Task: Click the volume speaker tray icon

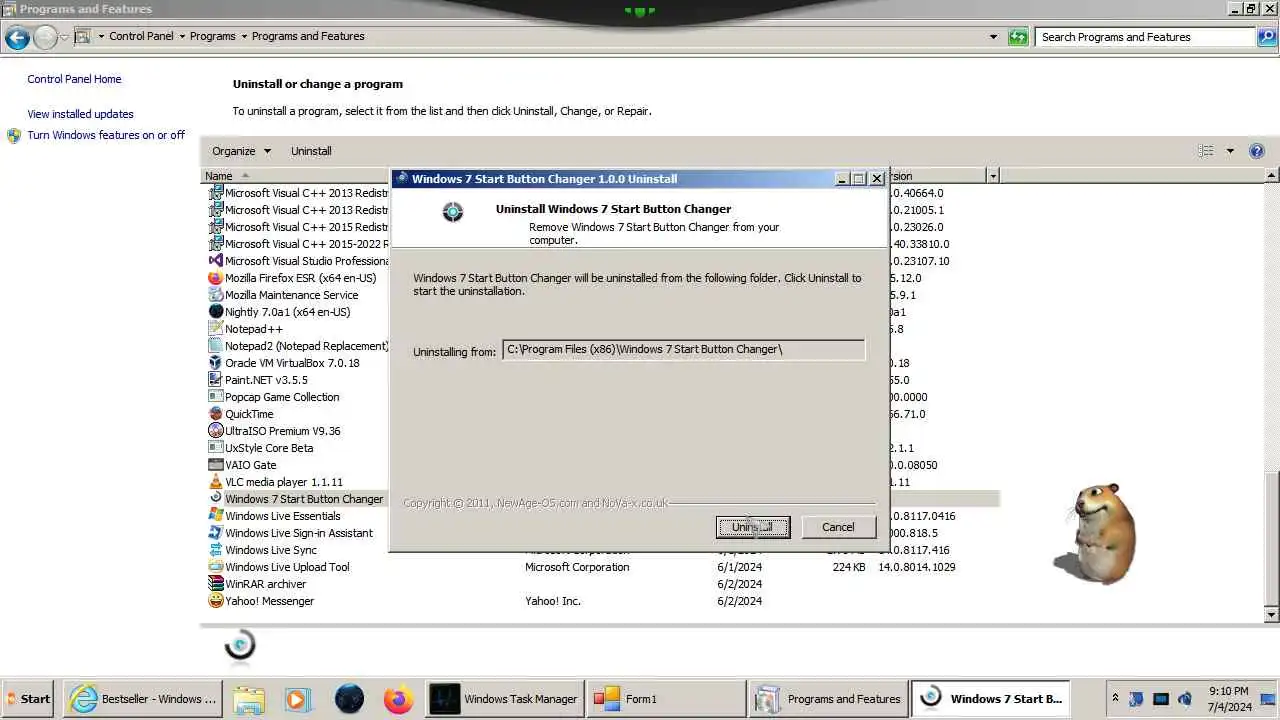Action: click(1185, 699)
